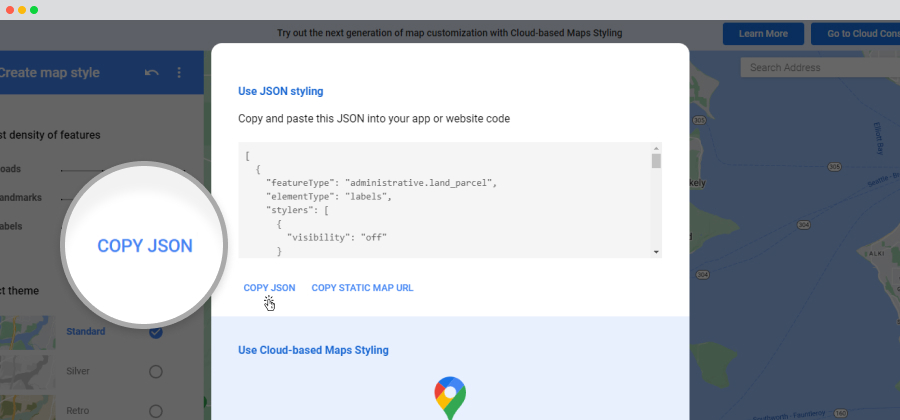
Task: Click the undo arrow in Create map style header
Action: tap(152, 73)
